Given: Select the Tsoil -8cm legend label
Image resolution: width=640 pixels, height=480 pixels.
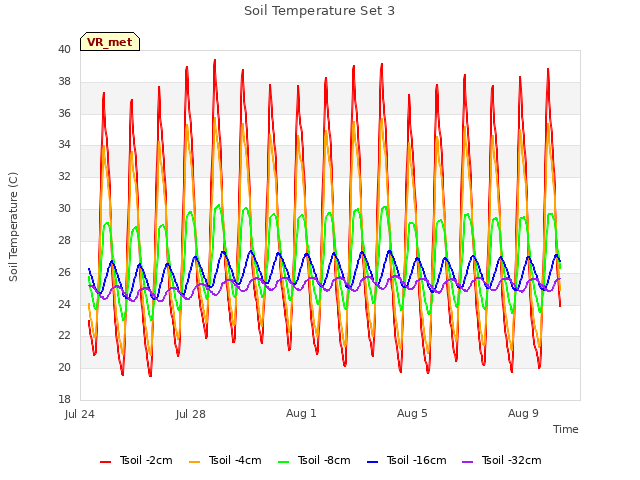Looking at the screenshot, I should tap(324, 460).
